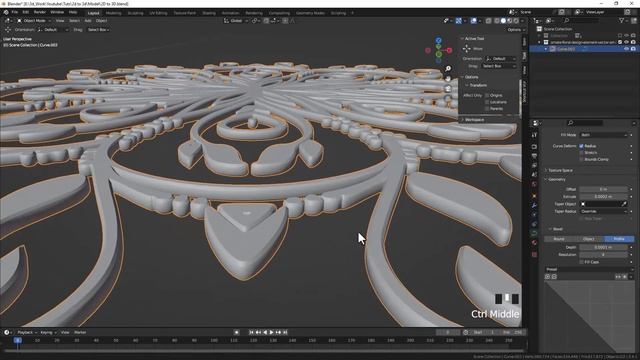
Task: Open the Modifiers wrench properties tab
Action: pos(534,205)
